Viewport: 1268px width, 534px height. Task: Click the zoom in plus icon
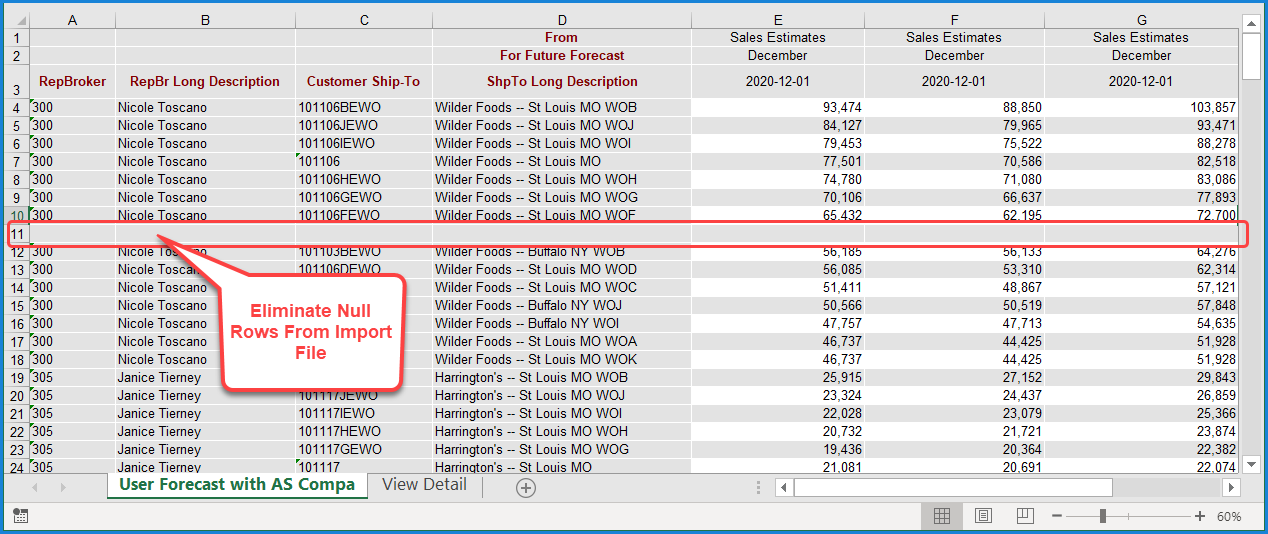tap(1200, 516)
